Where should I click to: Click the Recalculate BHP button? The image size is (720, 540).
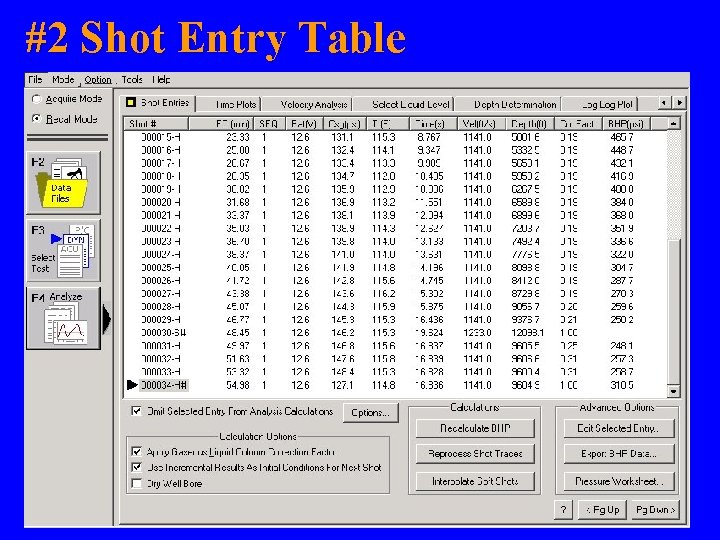[x=475, y=428]
